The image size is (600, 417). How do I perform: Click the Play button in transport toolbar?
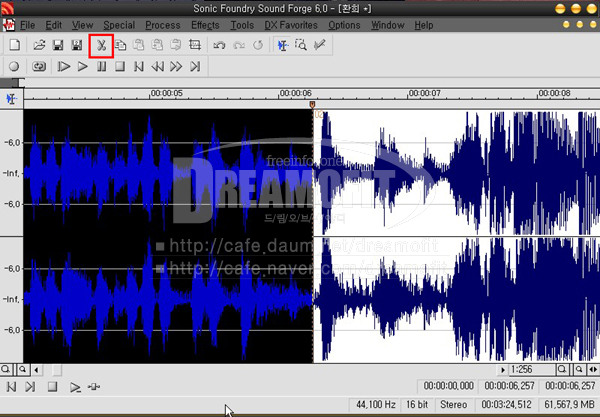click(x=82, y=67)
